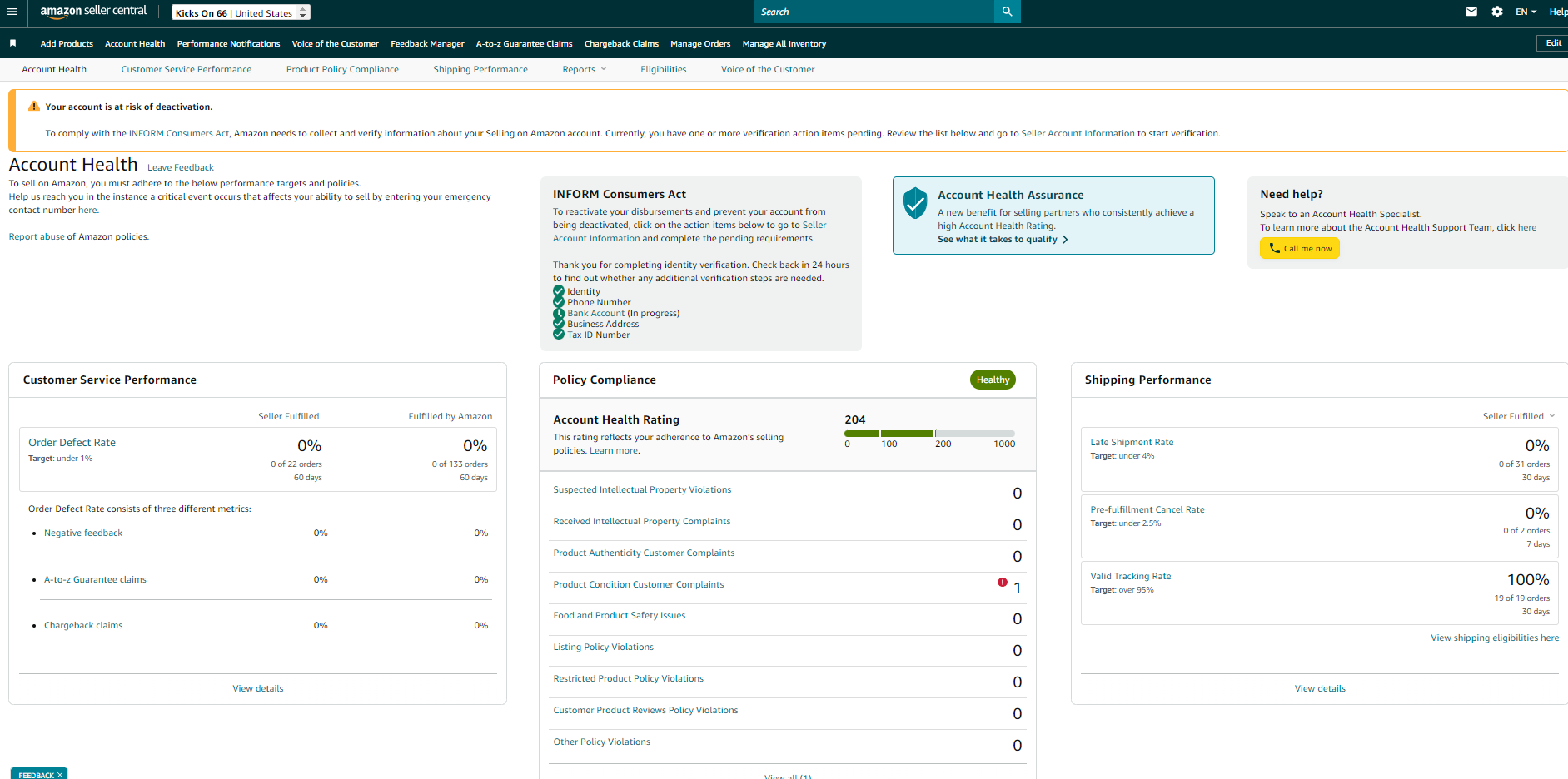The width and height of the screenshot is (1568, 779).
Task: Open the EN language dropdown
Action: coord(1526,12)
